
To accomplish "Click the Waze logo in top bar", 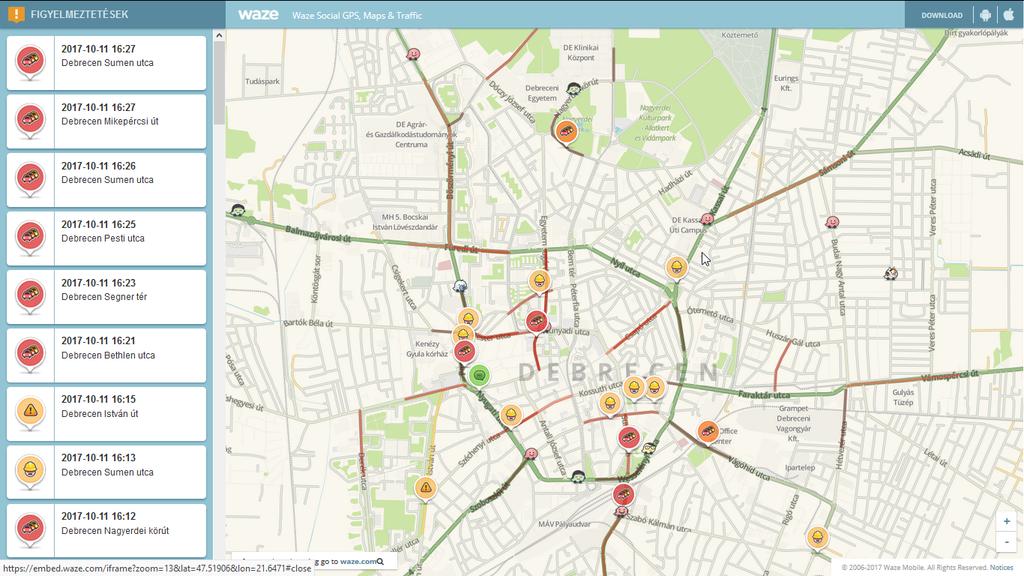I will coord(258,14).
